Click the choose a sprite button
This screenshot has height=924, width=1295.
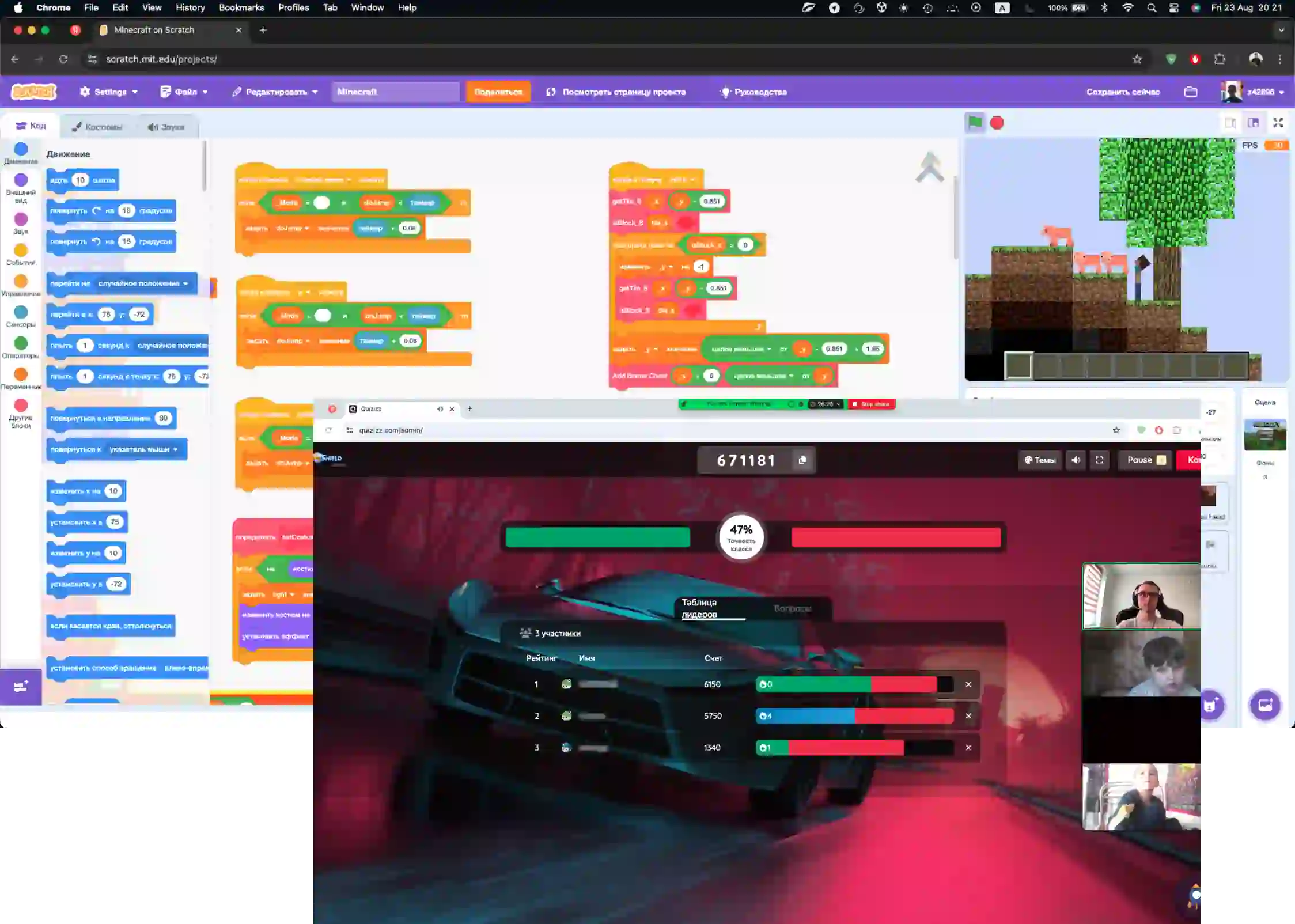1210,705
